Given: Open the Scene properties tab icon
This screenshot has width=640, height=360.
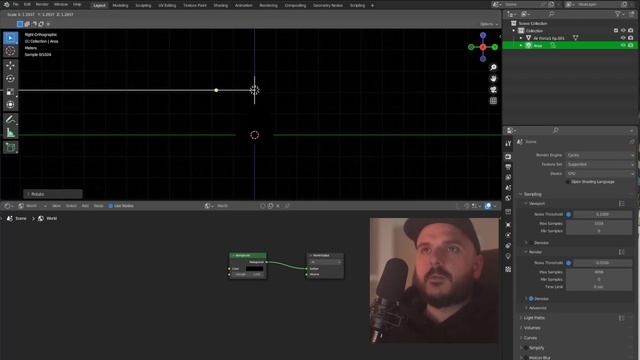Looking at the screenshot, I should pos(508,188).
